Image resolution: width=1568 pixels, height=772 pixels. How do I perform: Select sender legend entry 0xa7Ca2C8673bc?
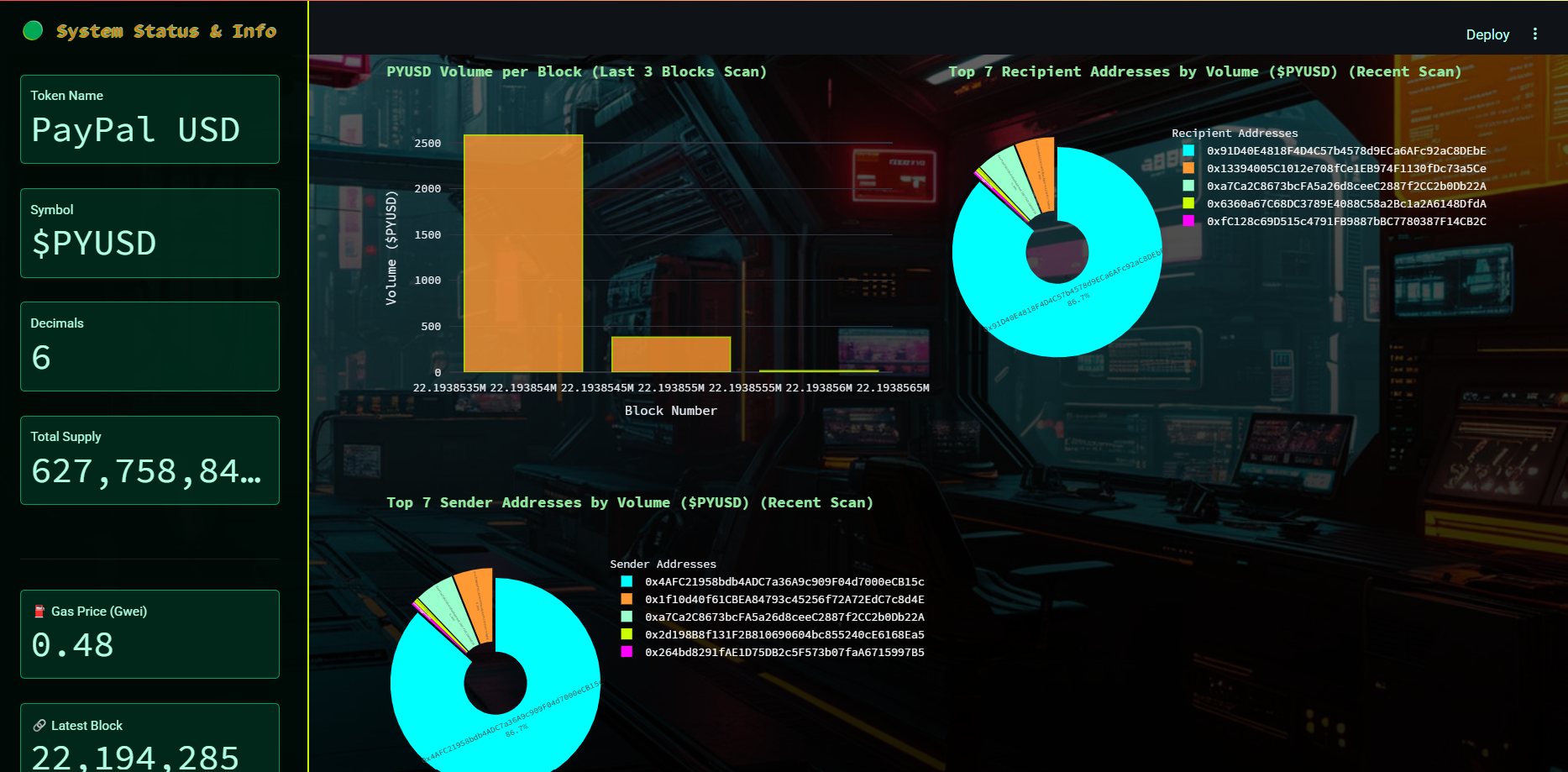coord(784,617)
